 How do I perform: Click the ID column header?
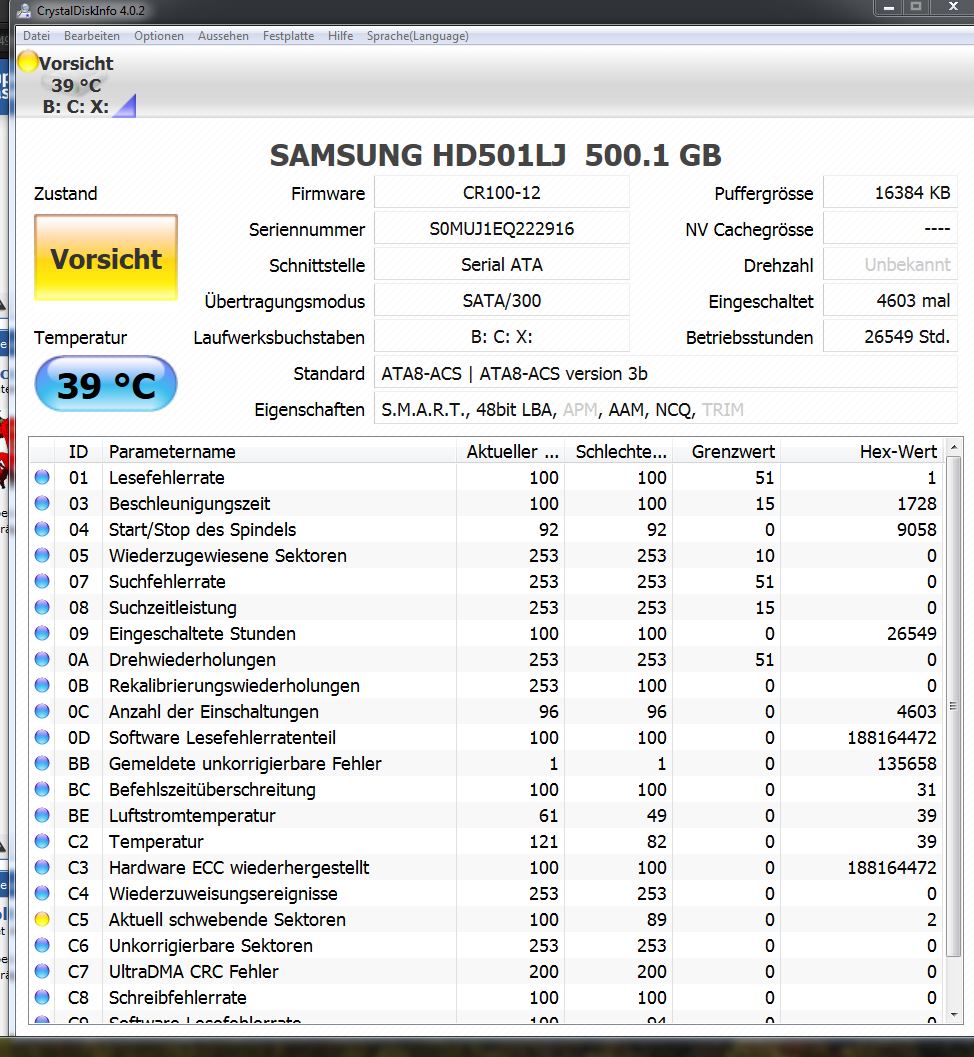pyautogui.click(x=78, y=451)
